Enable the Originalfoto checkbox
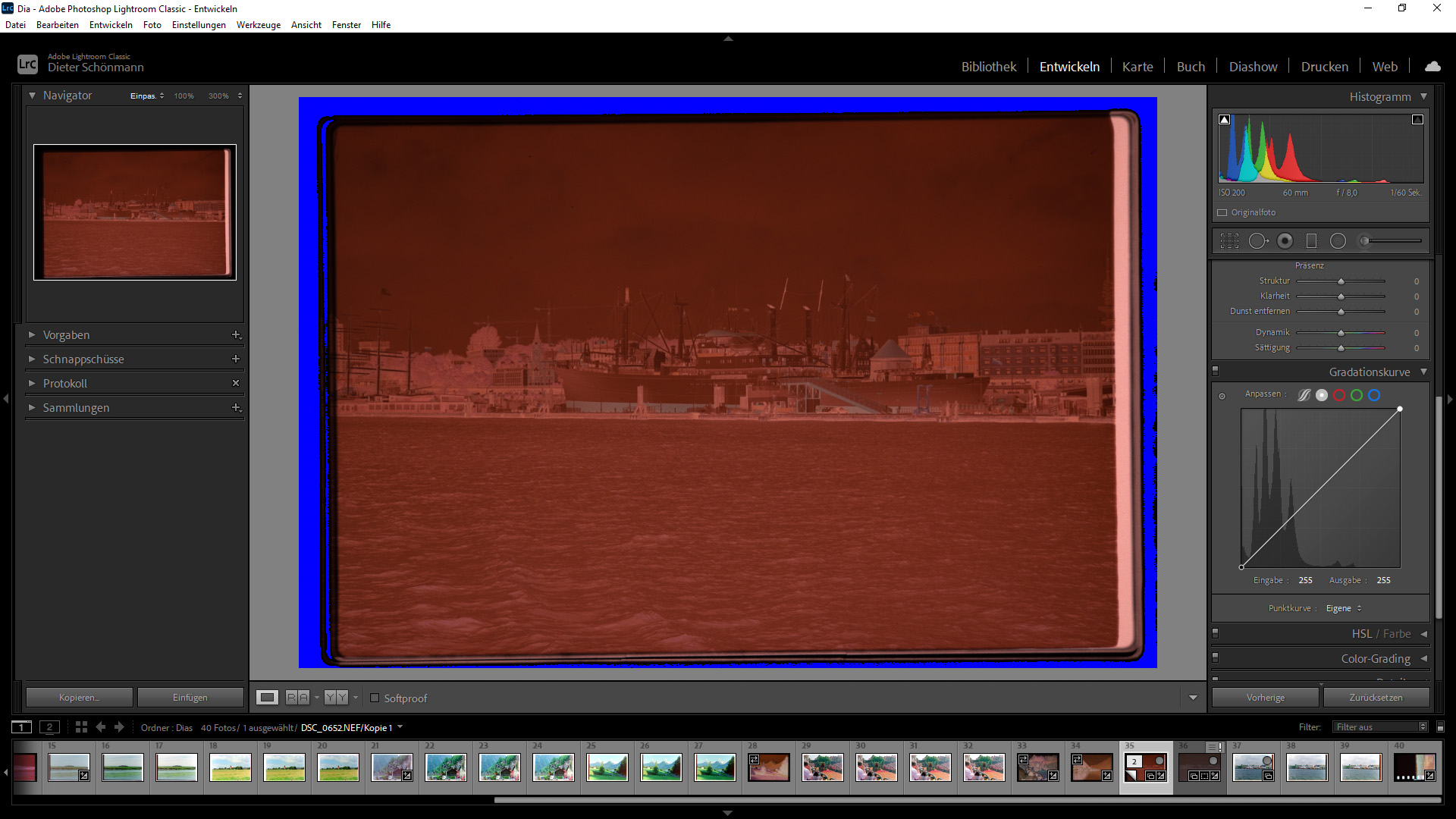The height and width of the screenshot is (819, 1456). 1222,213
